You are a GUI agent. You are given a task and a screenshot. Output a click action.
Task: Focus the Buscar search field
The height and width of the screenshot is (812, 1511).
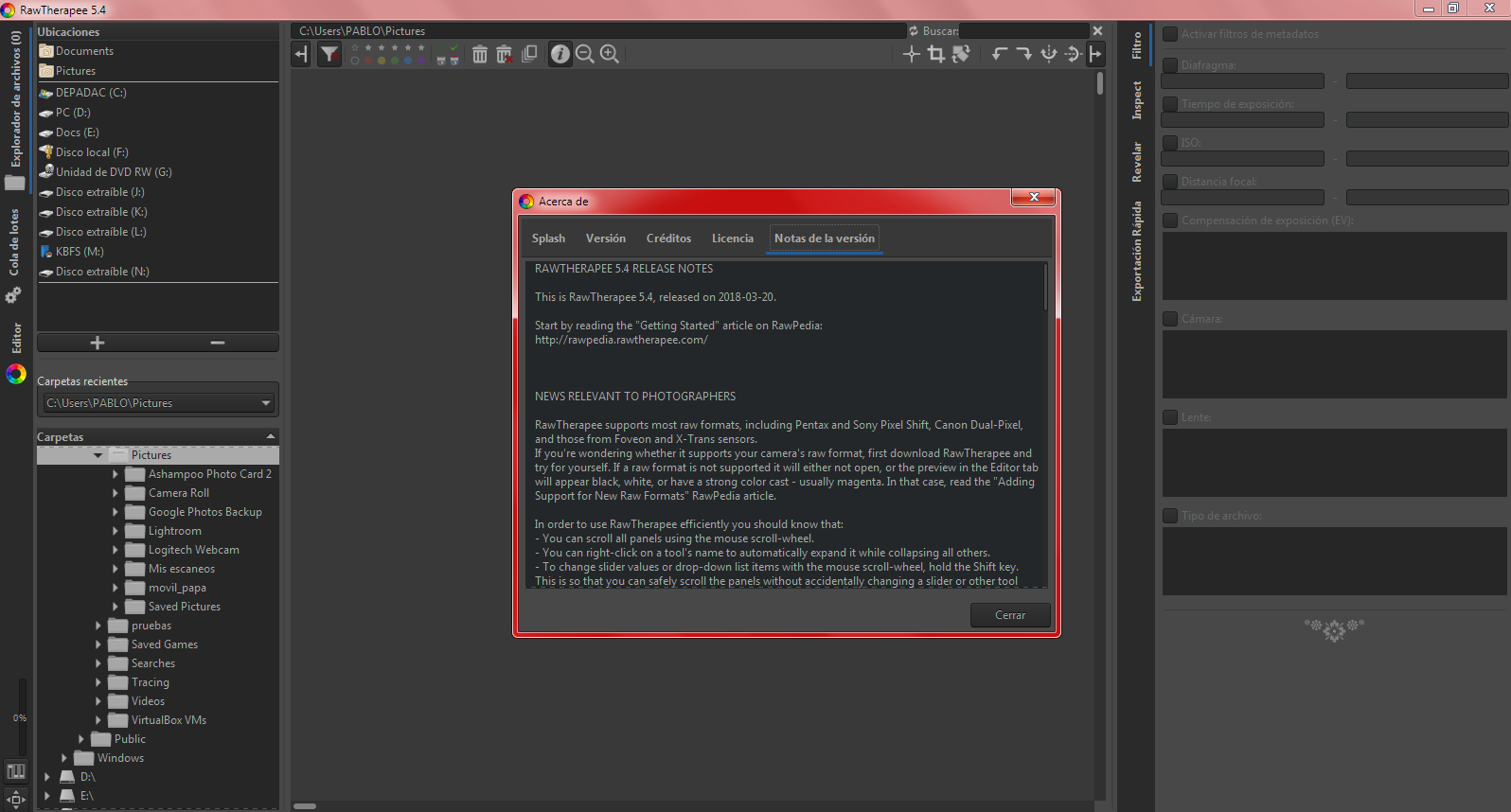1023,31
